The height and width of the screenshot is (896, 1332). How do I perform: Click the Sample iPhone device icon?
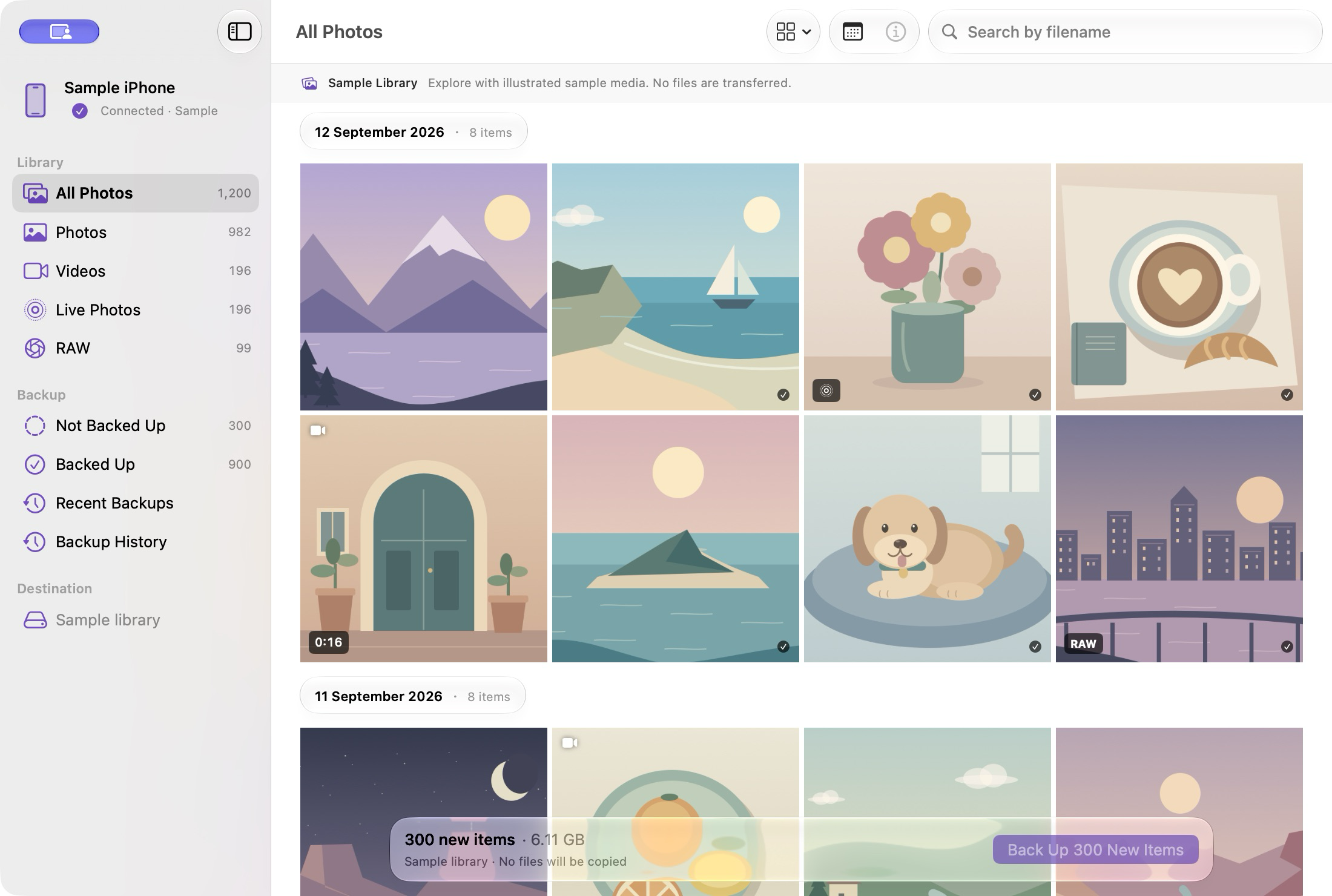coord(36,100)
